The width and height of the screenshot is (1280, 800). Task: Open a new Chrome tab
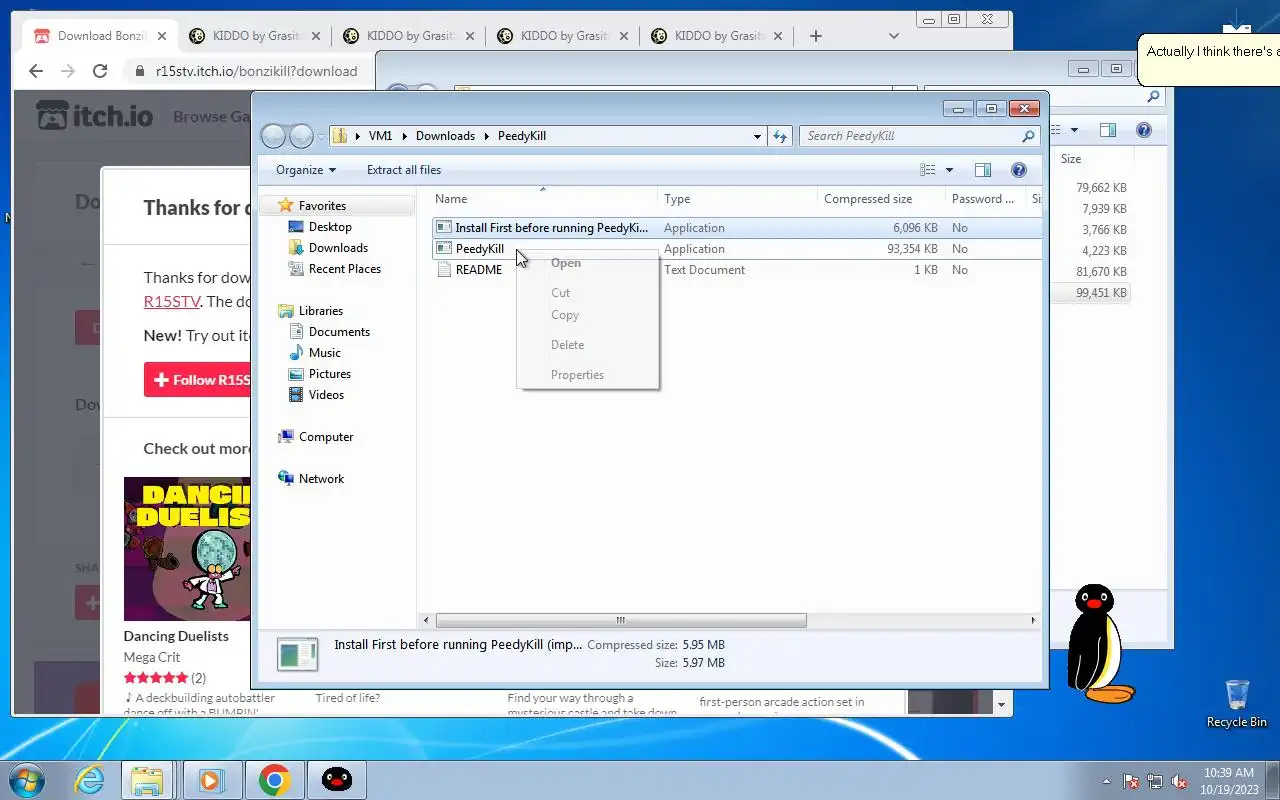(x=816, y=36)
